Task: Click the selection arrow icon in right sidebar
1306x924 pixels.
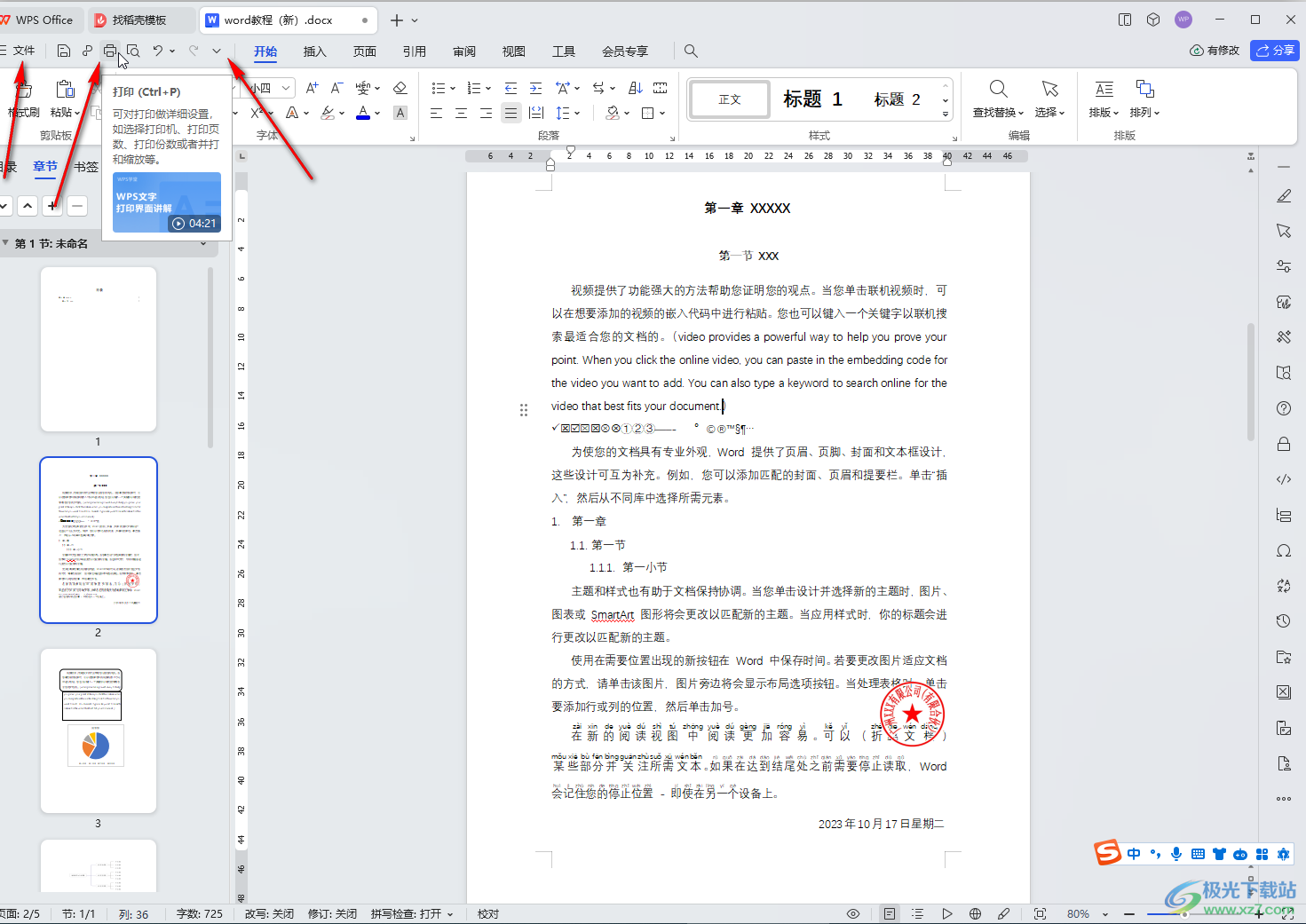Action: coord(1284,231)
